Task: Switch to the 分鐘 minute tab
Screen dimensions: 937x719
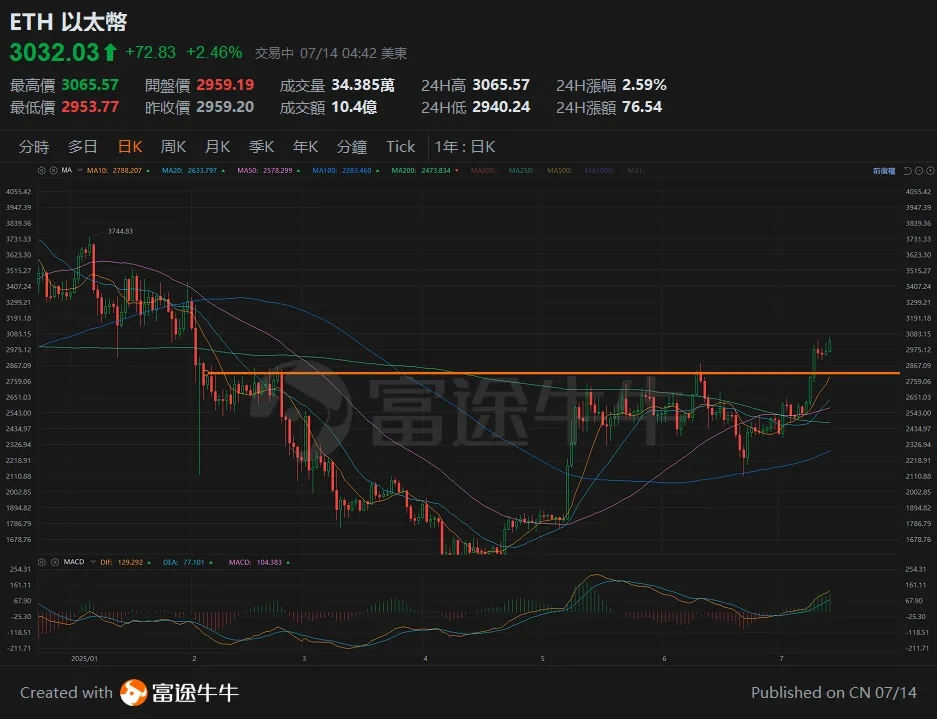Action: point(351,146)
